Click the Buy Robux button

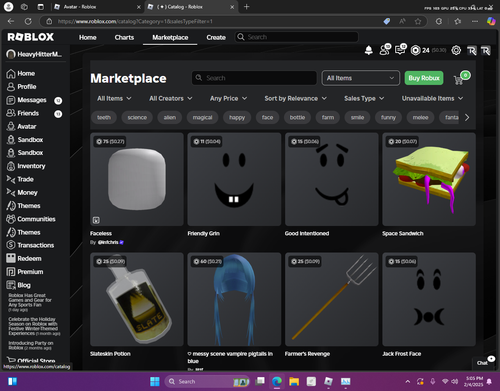pos(424,78)
